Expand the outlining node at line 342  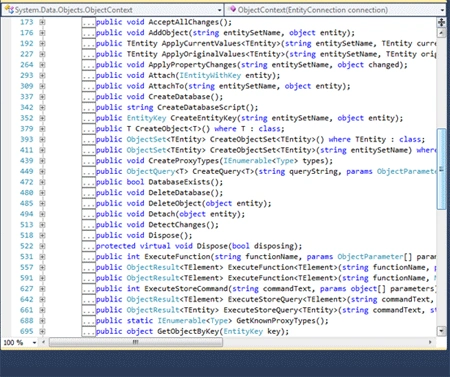[x=42, y=108]
